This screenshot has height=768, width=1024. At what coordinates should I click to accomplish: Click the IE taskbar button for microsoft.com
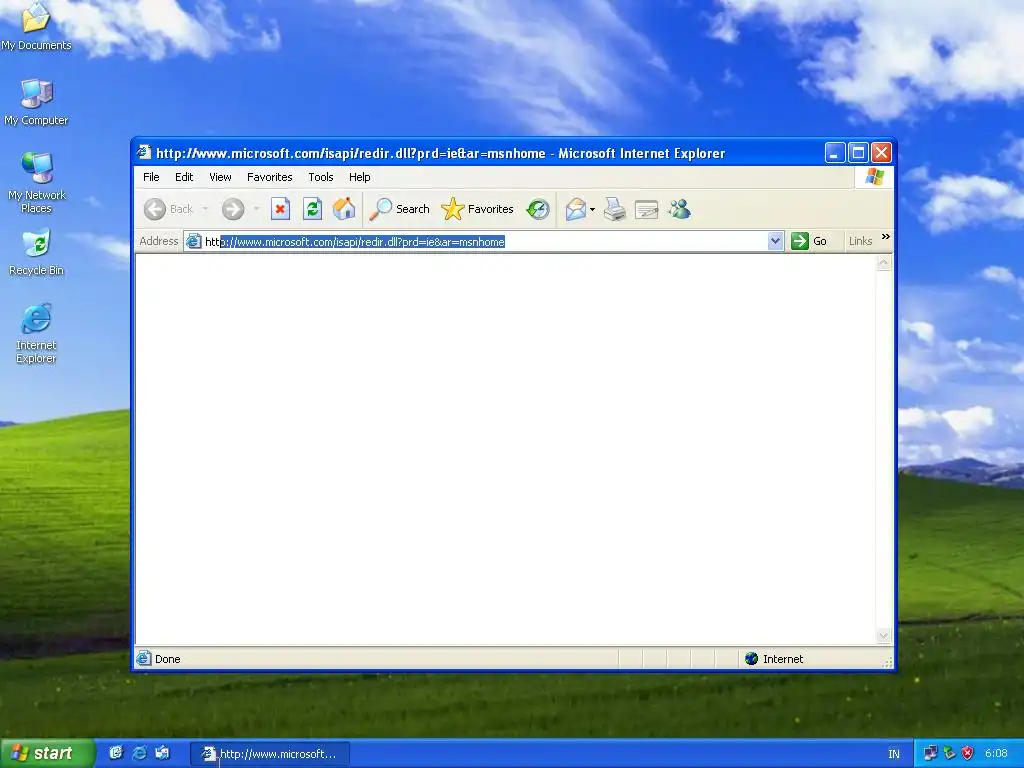coord(270,754)
